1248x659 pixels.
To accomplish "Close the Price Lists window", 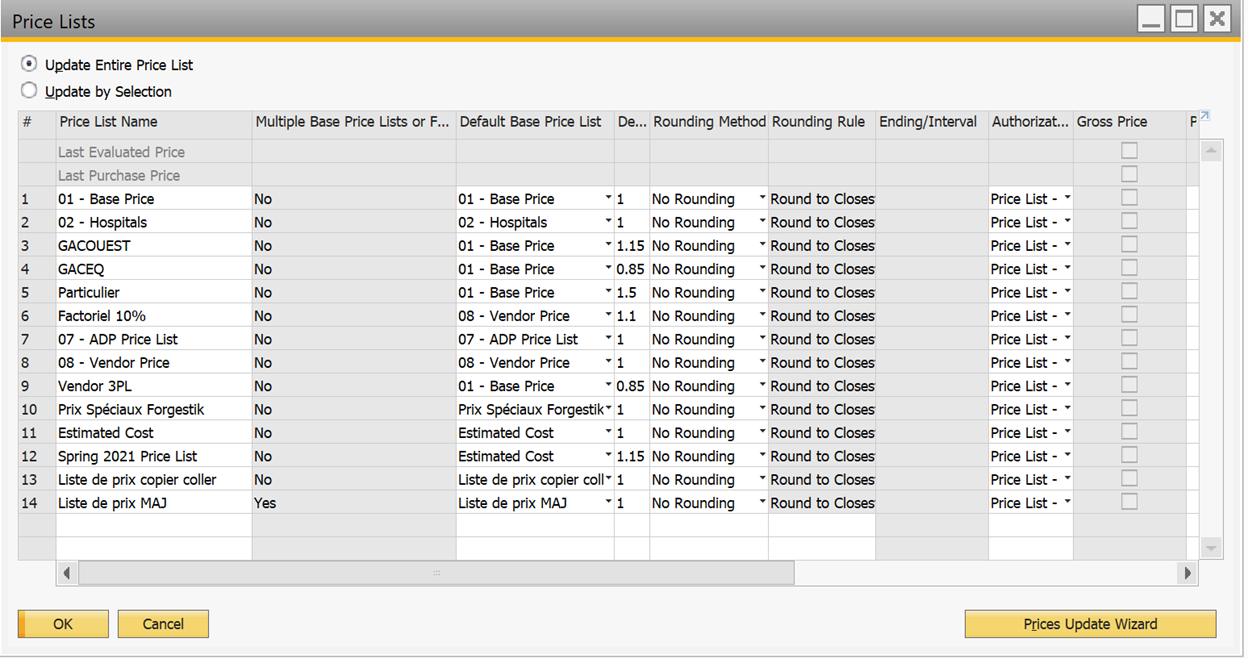I will pyautogui.click(x=1216, y=19).
